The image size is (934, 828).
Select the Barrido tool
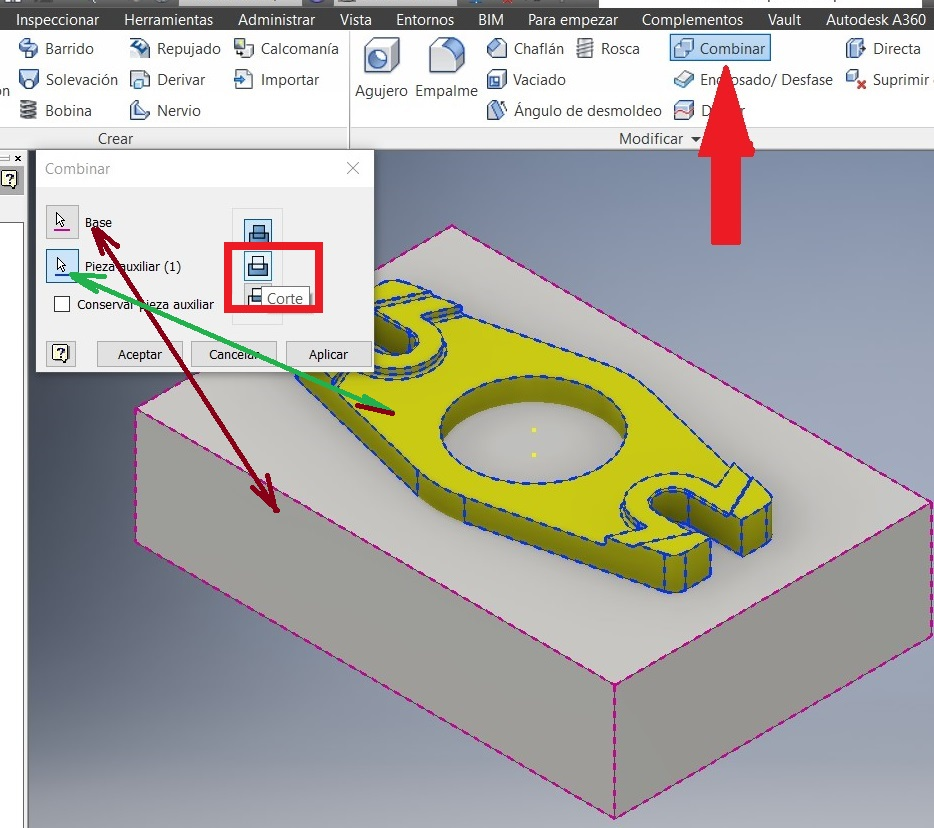(x=56, y=48)
